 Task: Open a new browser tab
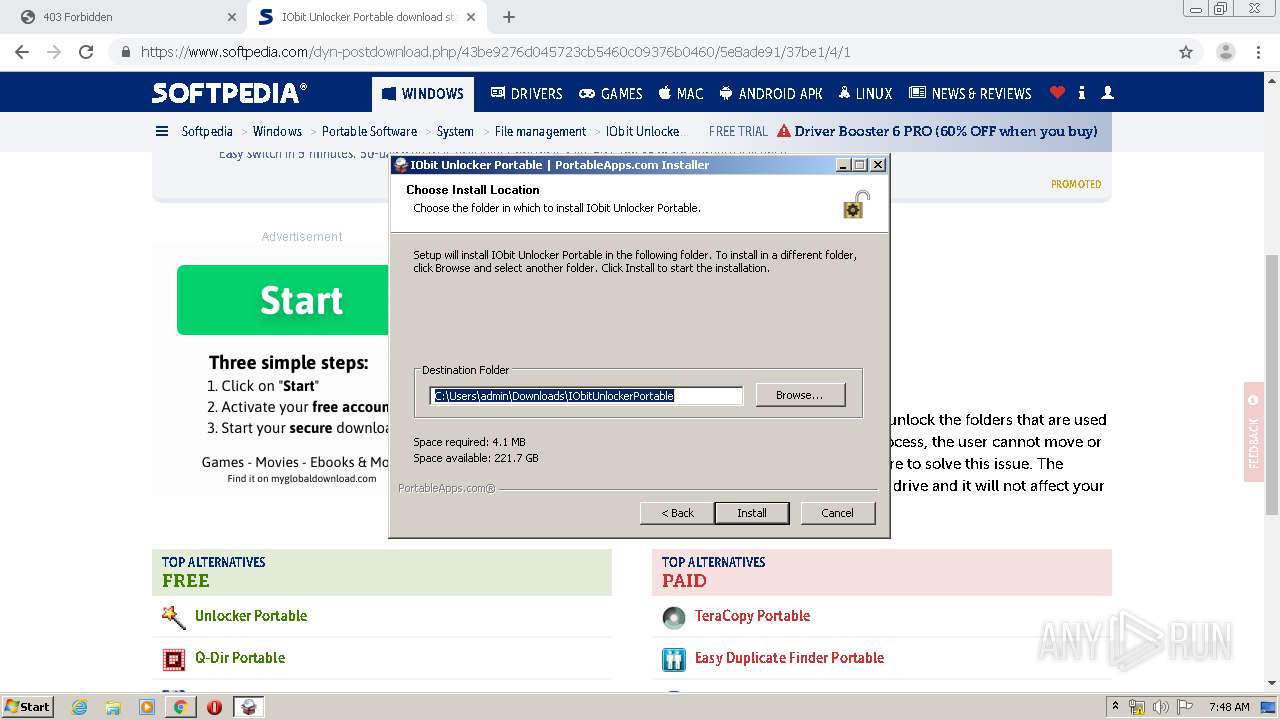click(509, 17)
